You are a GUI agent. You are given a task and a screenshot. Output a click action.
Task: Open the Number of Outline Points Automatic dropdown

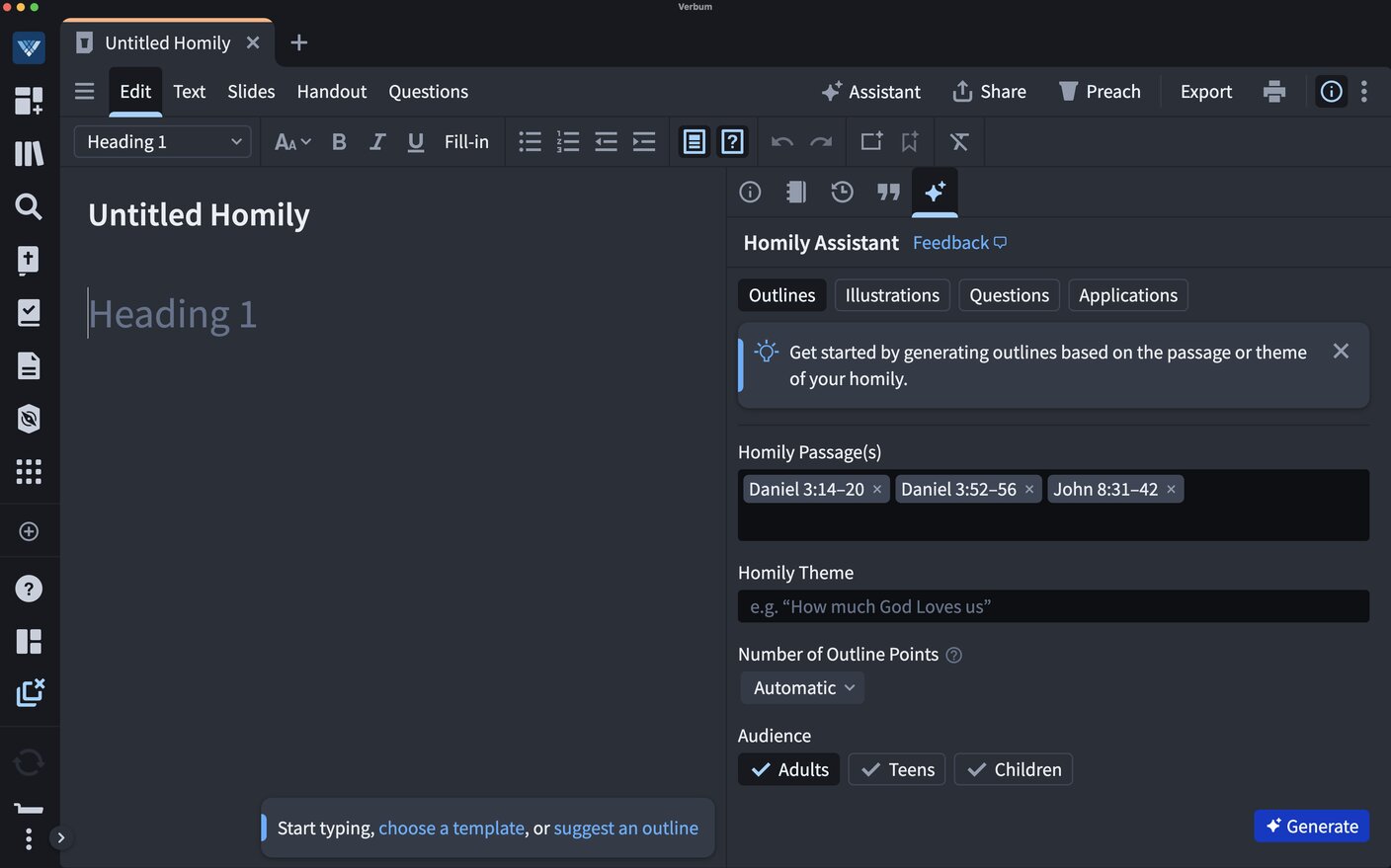click(x=802, y=687)
